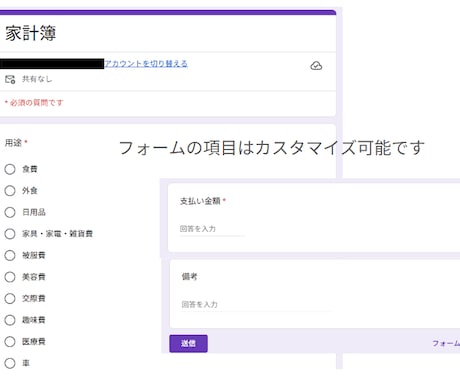Choose the 美容費 radio option
This screenshot has width=460, height=380.
click(10, 277)
